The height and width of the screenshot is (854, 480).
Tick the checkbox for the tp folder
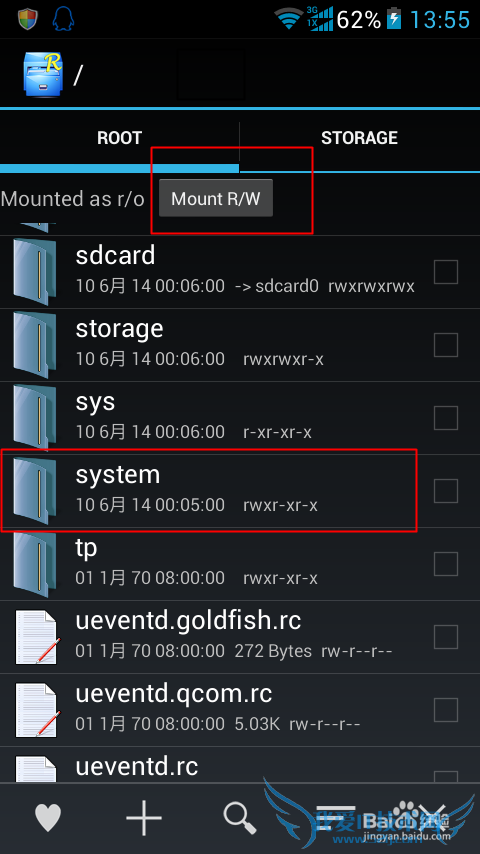[x=446, y=564]
